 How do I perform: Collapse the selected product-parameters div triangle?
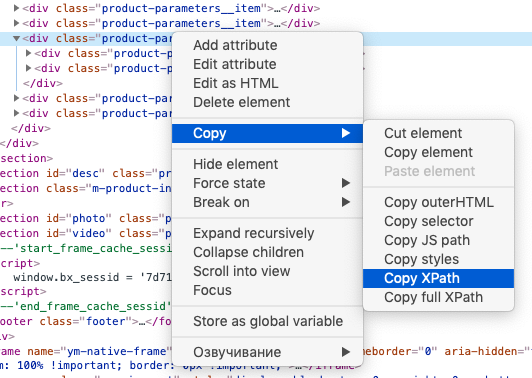16,38
